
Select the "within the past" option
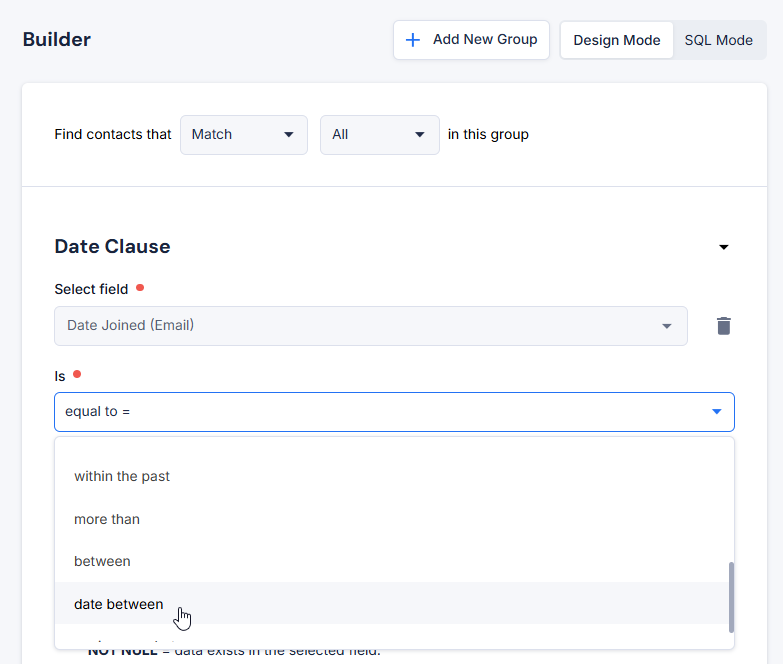click(122, 477)
